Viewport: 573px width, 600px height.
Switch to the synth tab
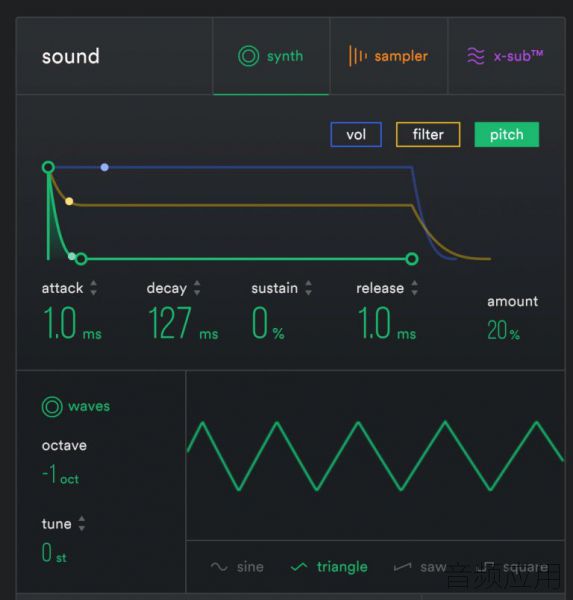(x=271, y=56)
